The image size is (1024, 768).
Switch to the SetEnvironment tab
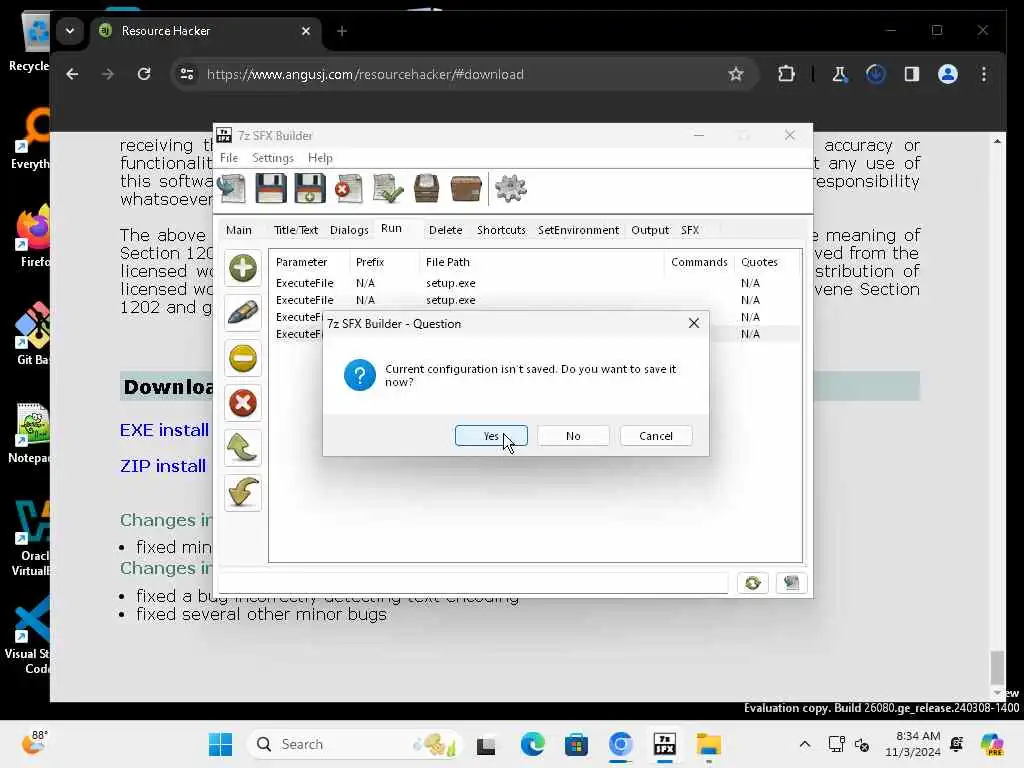click(578, 230)
